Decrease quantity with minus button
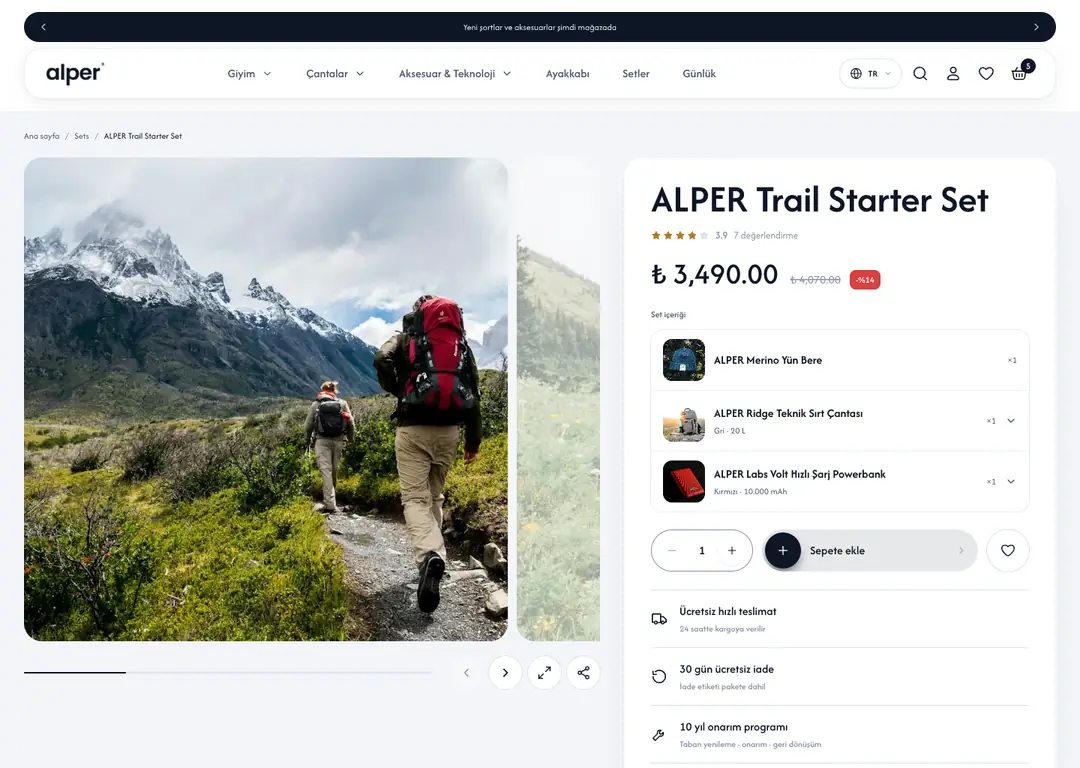The width and height of the screenshot is (1080, 768). pos(672,550)
